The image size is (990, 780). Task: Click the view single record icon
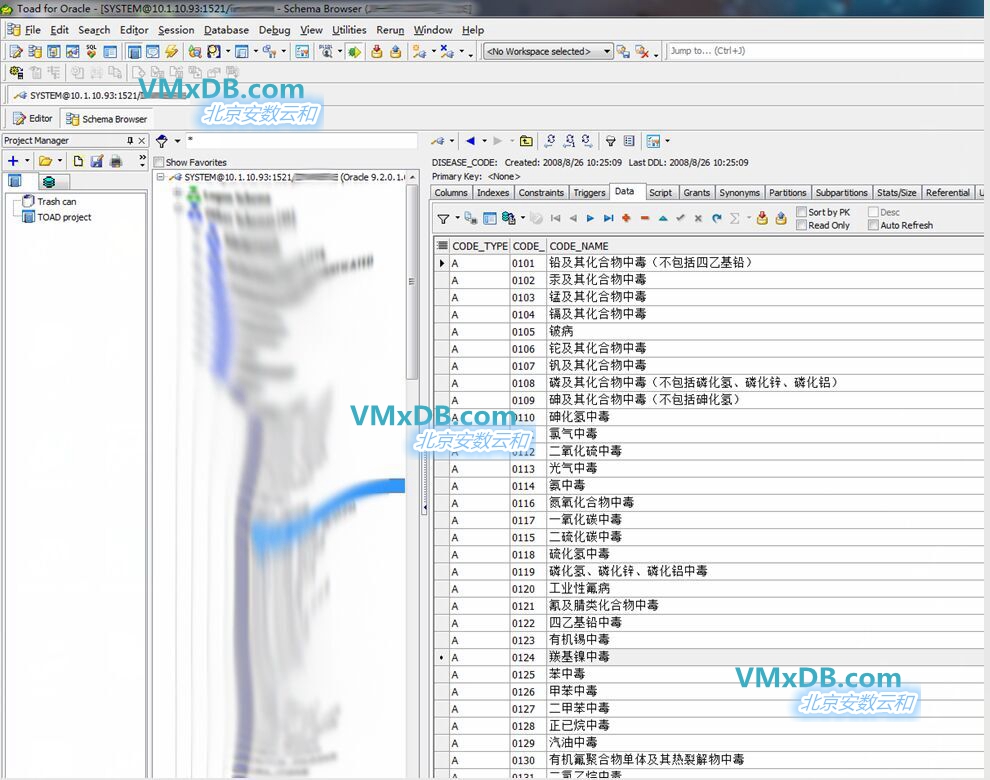pos(489,219)
